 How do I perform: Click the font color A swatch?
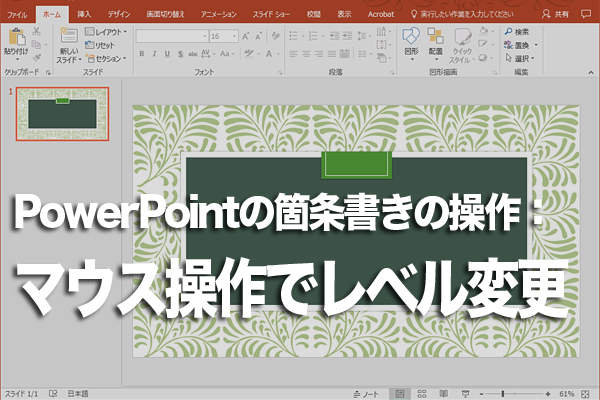coord(269,54)
